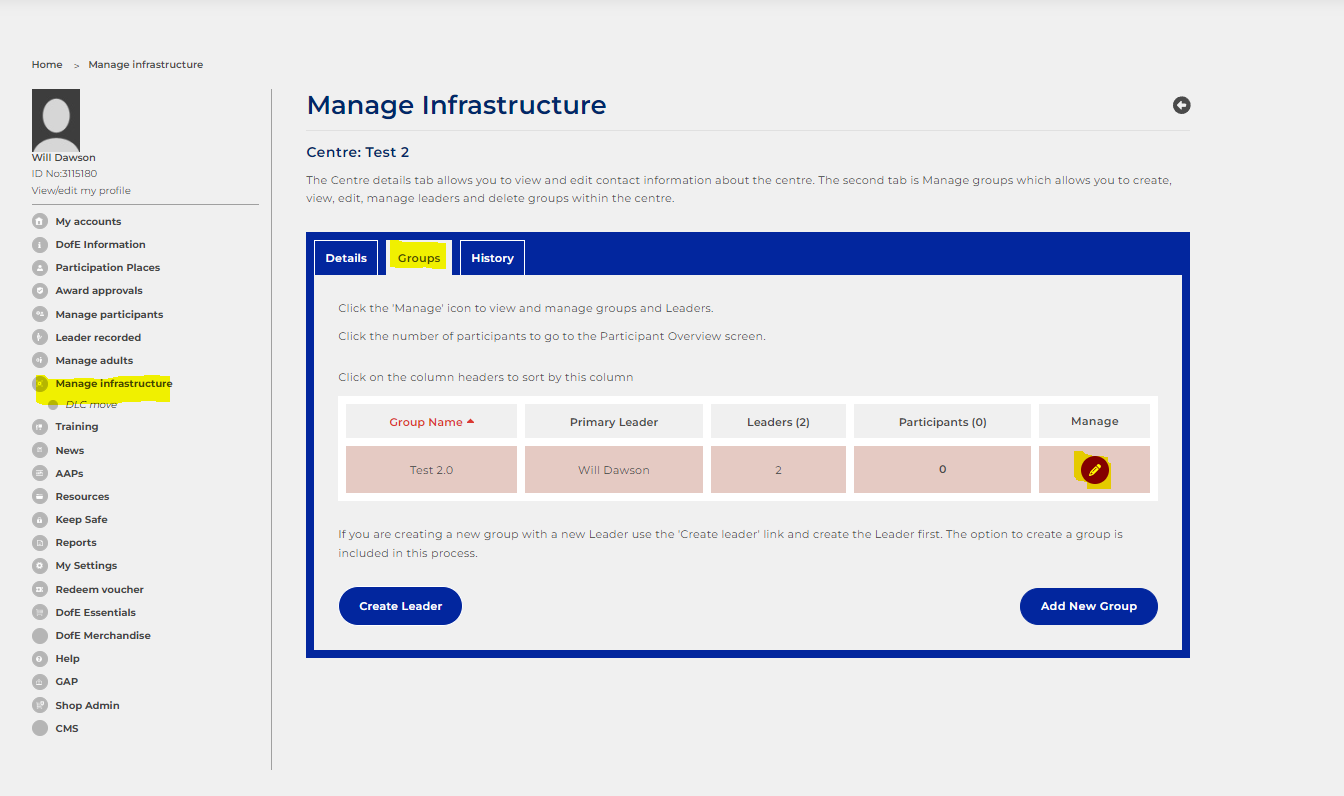Click the My accounts home icon

(40, 221)
